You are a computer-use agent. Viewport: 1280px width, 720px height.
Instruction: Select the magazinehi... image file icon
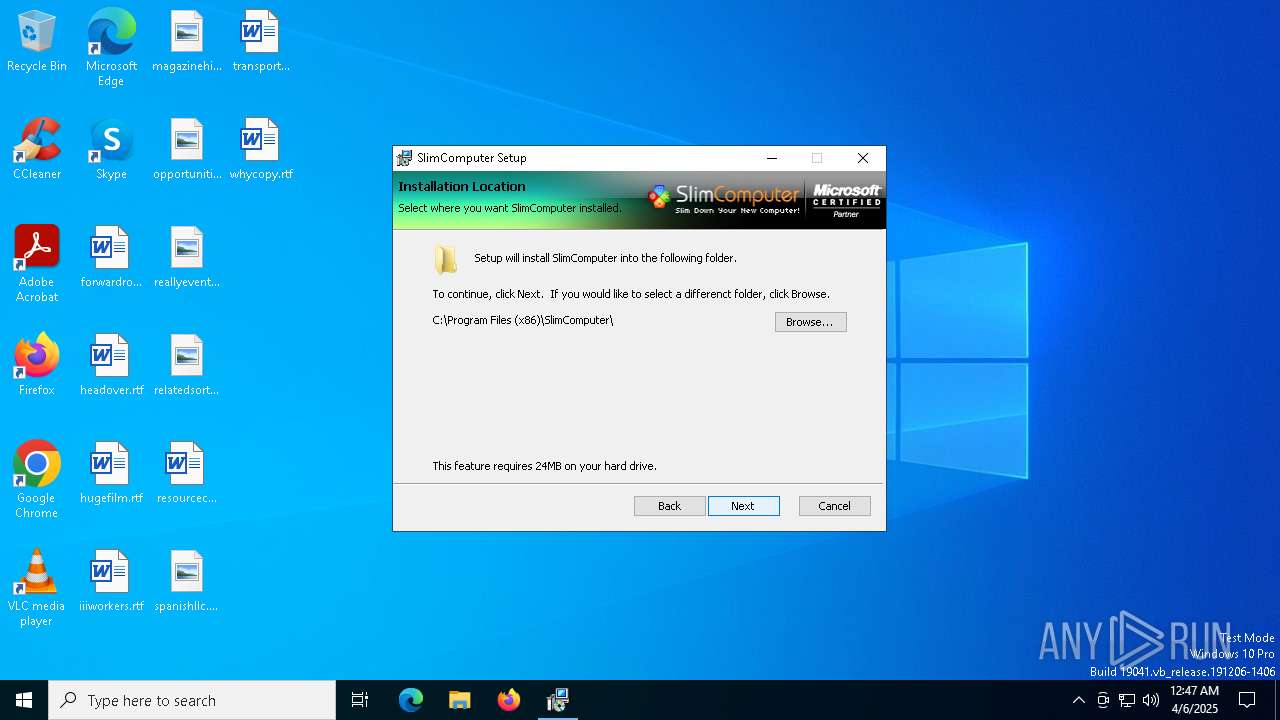coord(187,42)
